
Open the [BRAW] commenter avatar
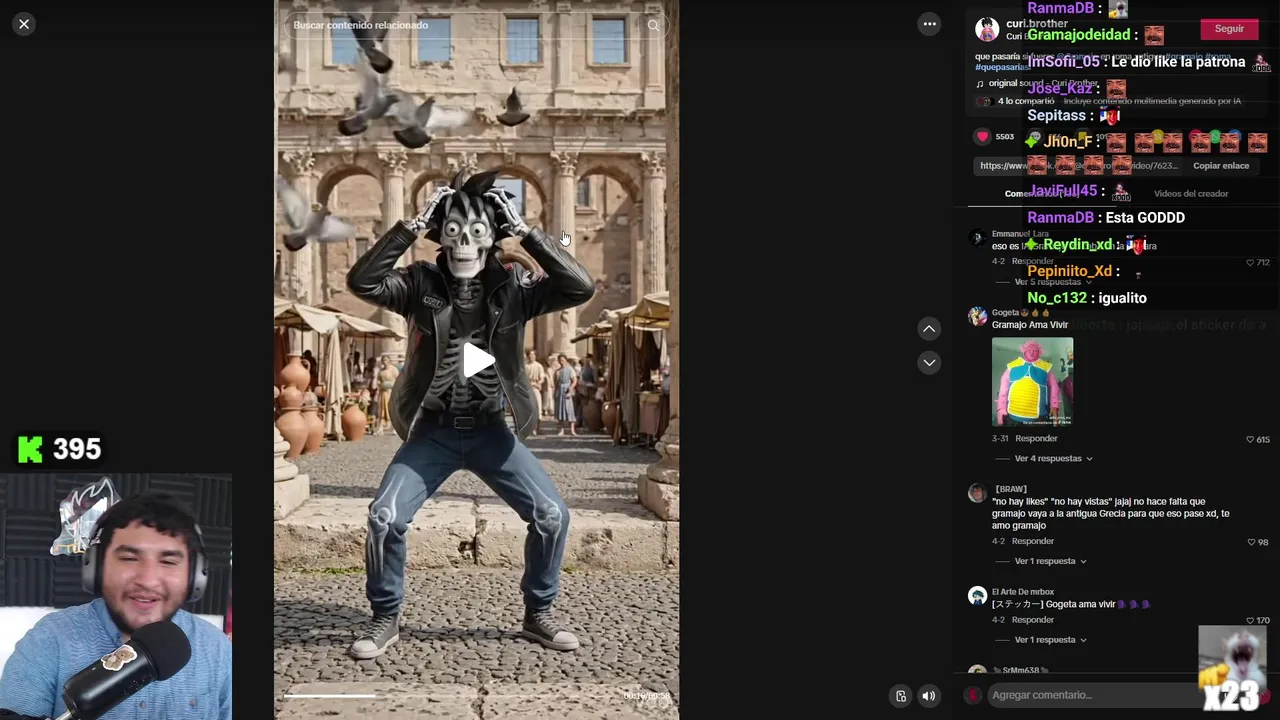point(977,493)
